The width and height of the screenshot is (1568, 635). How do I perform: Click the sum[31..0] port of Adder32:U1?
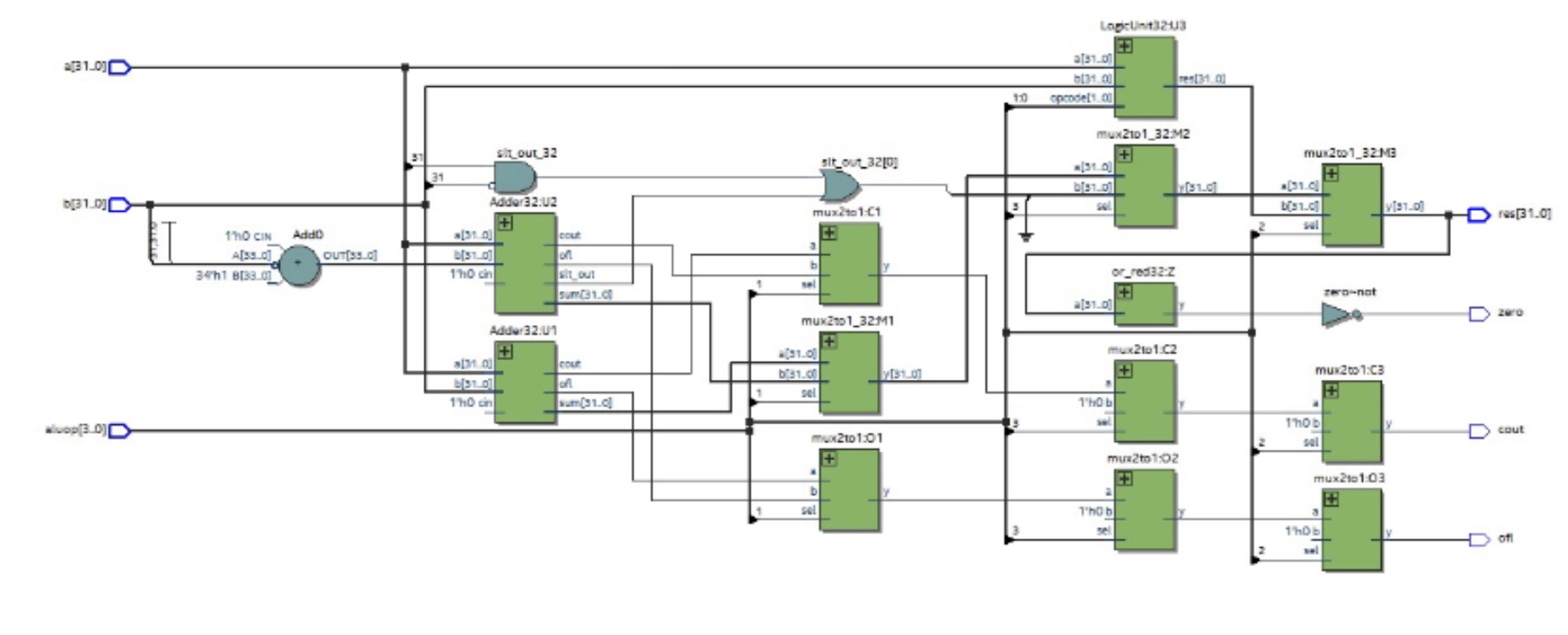(x=585, y=403)
